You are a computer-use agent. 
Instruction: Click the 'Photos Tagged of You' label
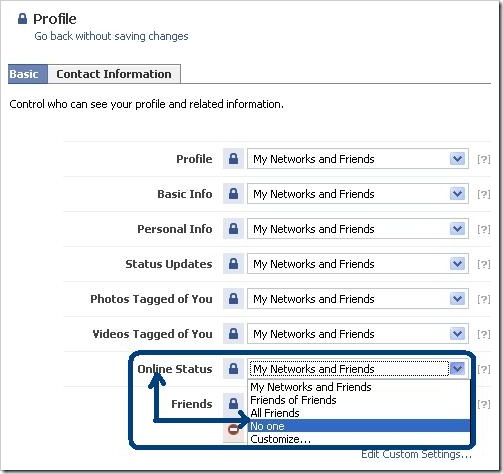click(x=151, y=299)
